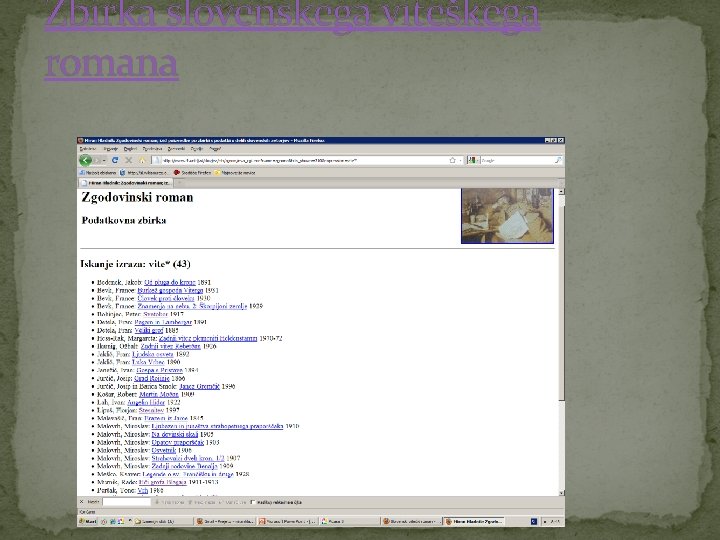
Task: Click the page scrollbar up arrow
Action: click(x=562, y=191)
